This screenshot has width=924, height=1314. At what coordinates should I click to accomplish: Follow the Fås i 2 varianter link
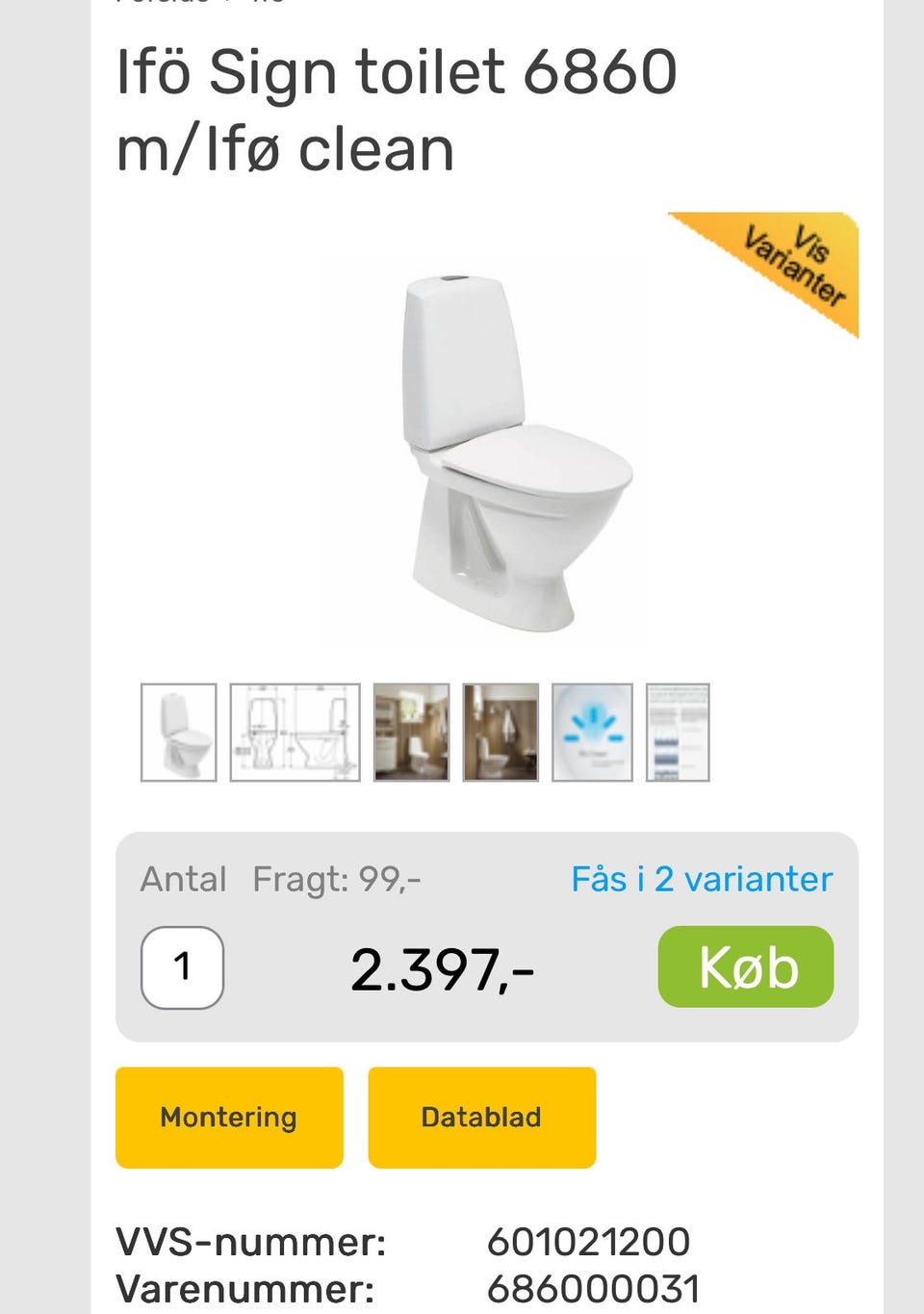point(702,879)
